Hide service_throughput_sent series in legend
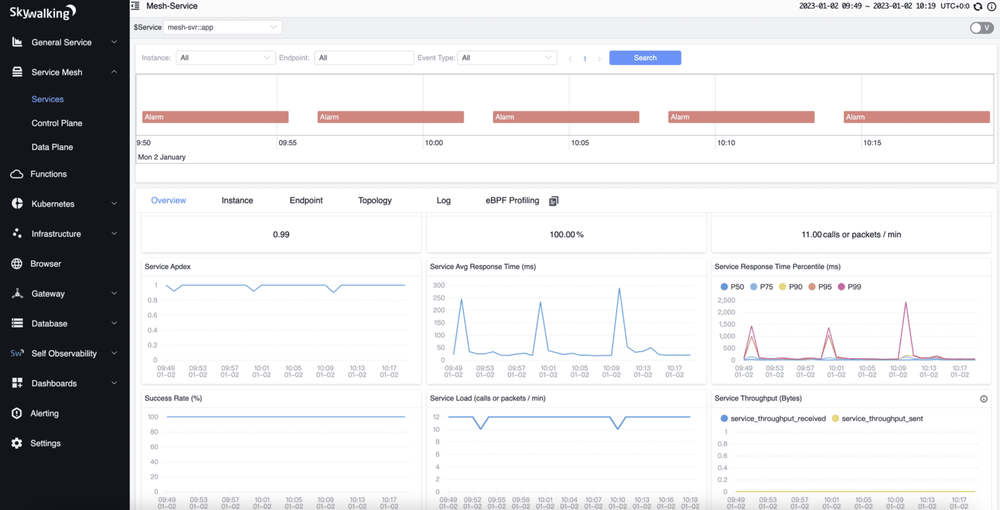The height and width of the screenshot is (510, 1000). tap(876, 418)
